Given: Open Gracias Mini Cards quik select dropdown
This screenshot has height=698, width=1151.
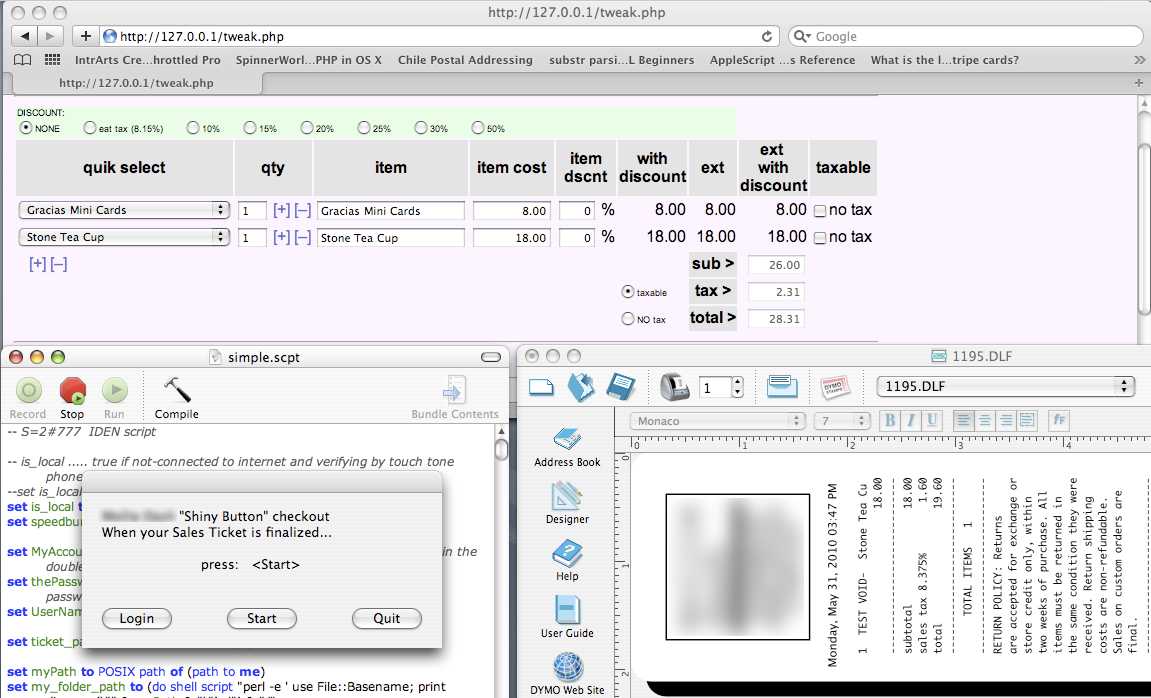Looking at the screenshot, I should [124, 210].
